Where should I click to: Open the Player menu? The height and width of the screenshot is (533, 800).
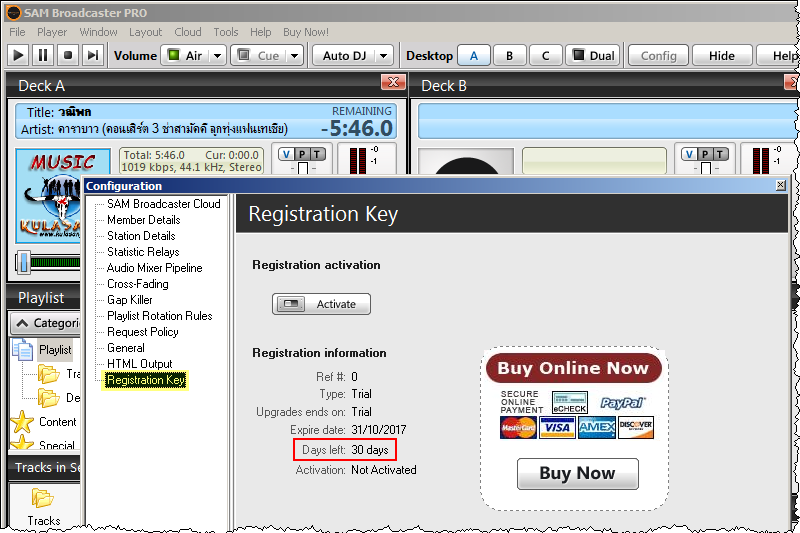pyautogui.click(x=52, y=32)
